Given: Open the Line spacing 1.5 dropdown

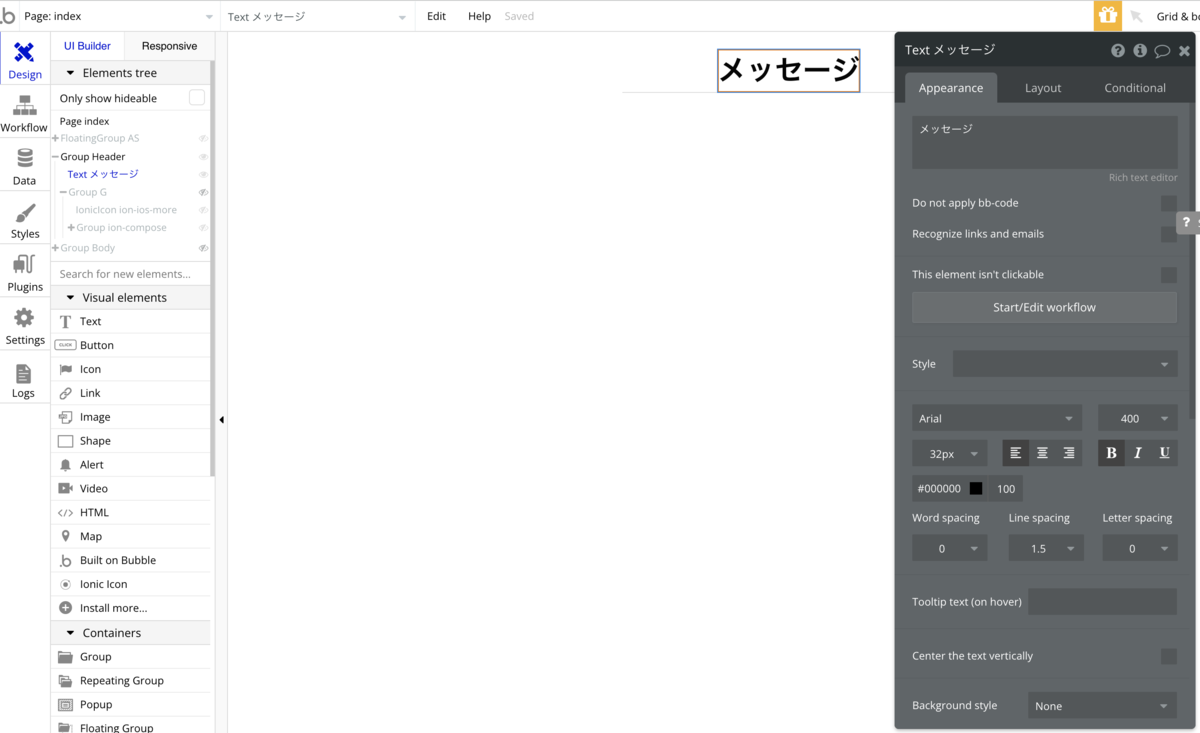Looking at the screenshot, I should point(1046,548).
